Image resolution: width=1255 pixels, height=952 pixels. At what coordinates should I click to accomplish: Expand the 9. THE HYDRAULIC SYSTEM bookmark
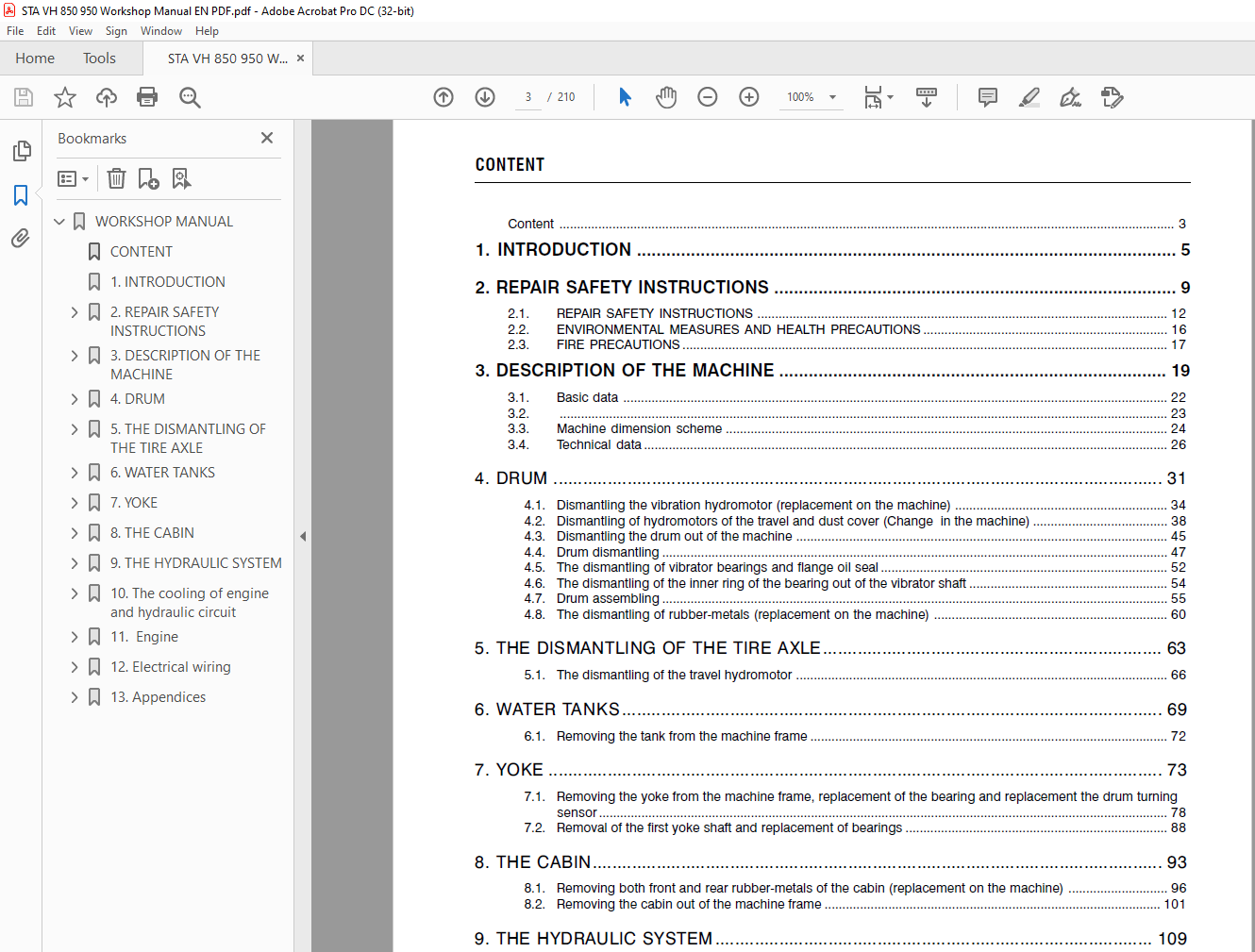(x=75, y=563)
